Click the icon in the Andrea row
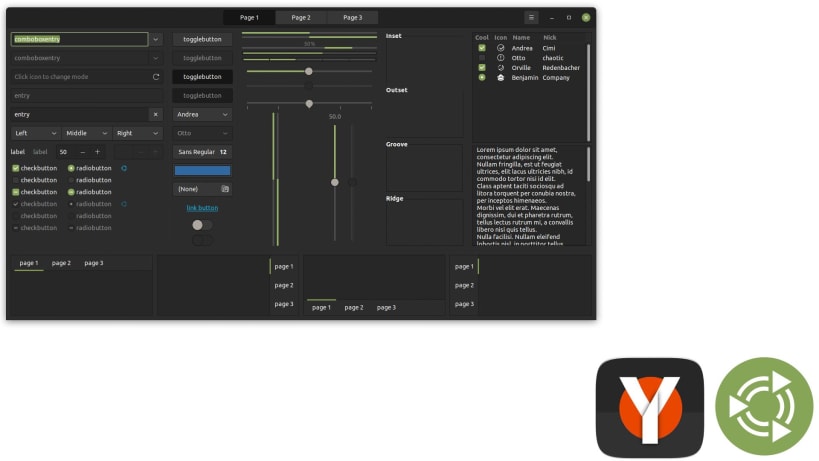 (500, 48)
